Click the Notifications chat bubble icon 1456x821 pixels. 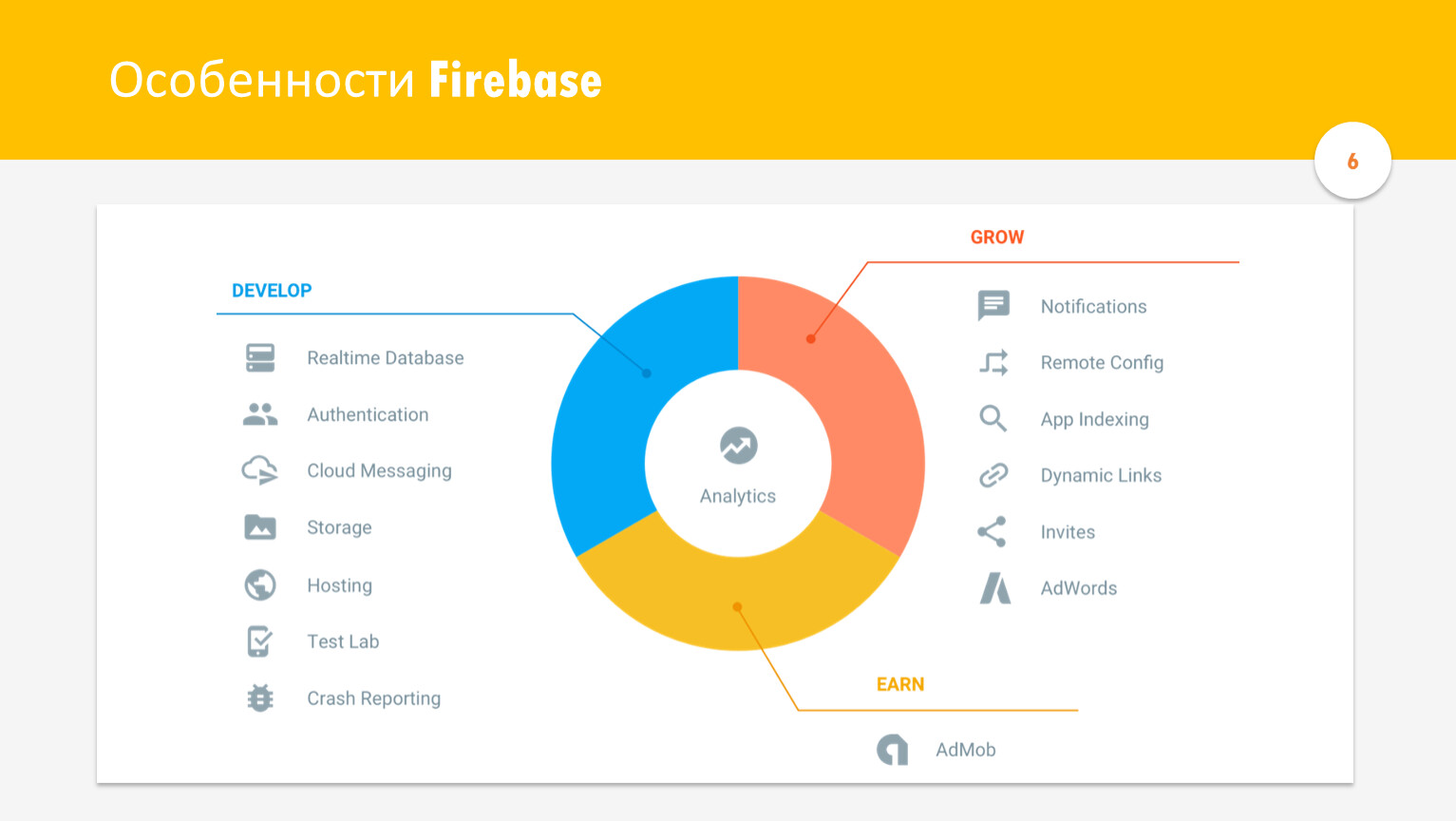coord(993,306)
